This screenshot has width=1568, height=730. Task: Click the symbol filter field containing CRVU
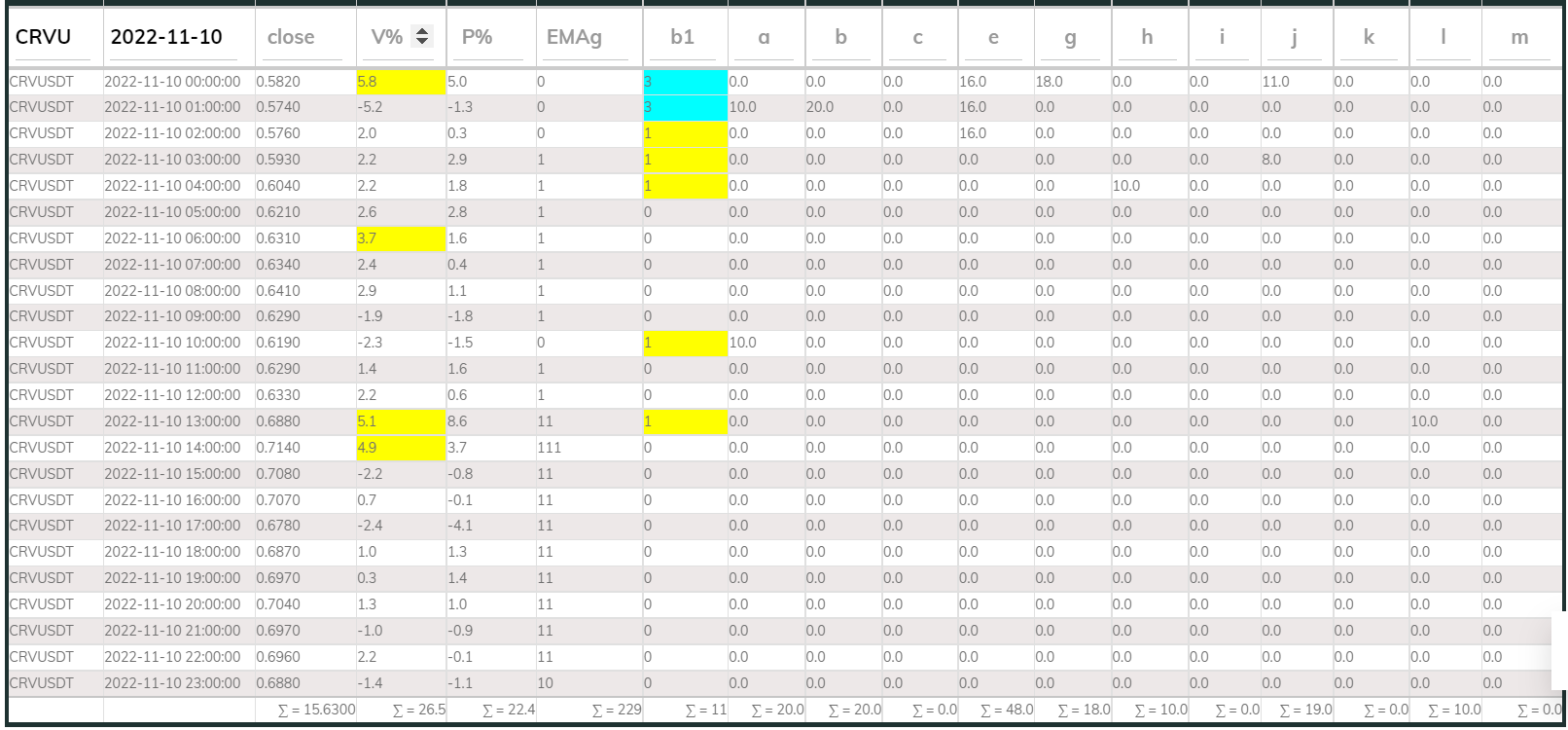click(x=53, y=37)
